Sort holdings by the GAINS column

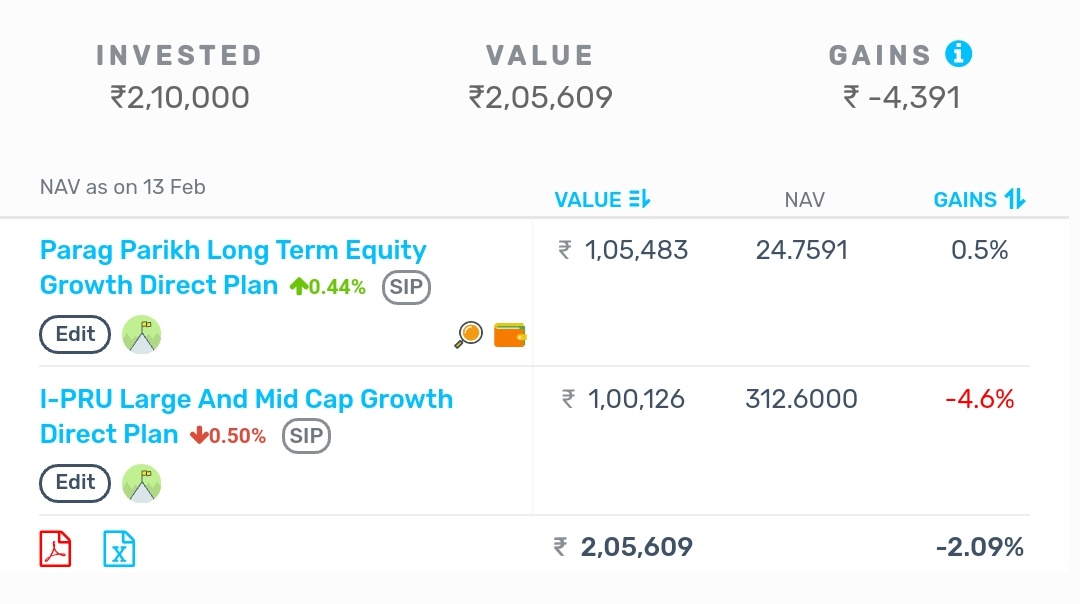tap(979, 200)
